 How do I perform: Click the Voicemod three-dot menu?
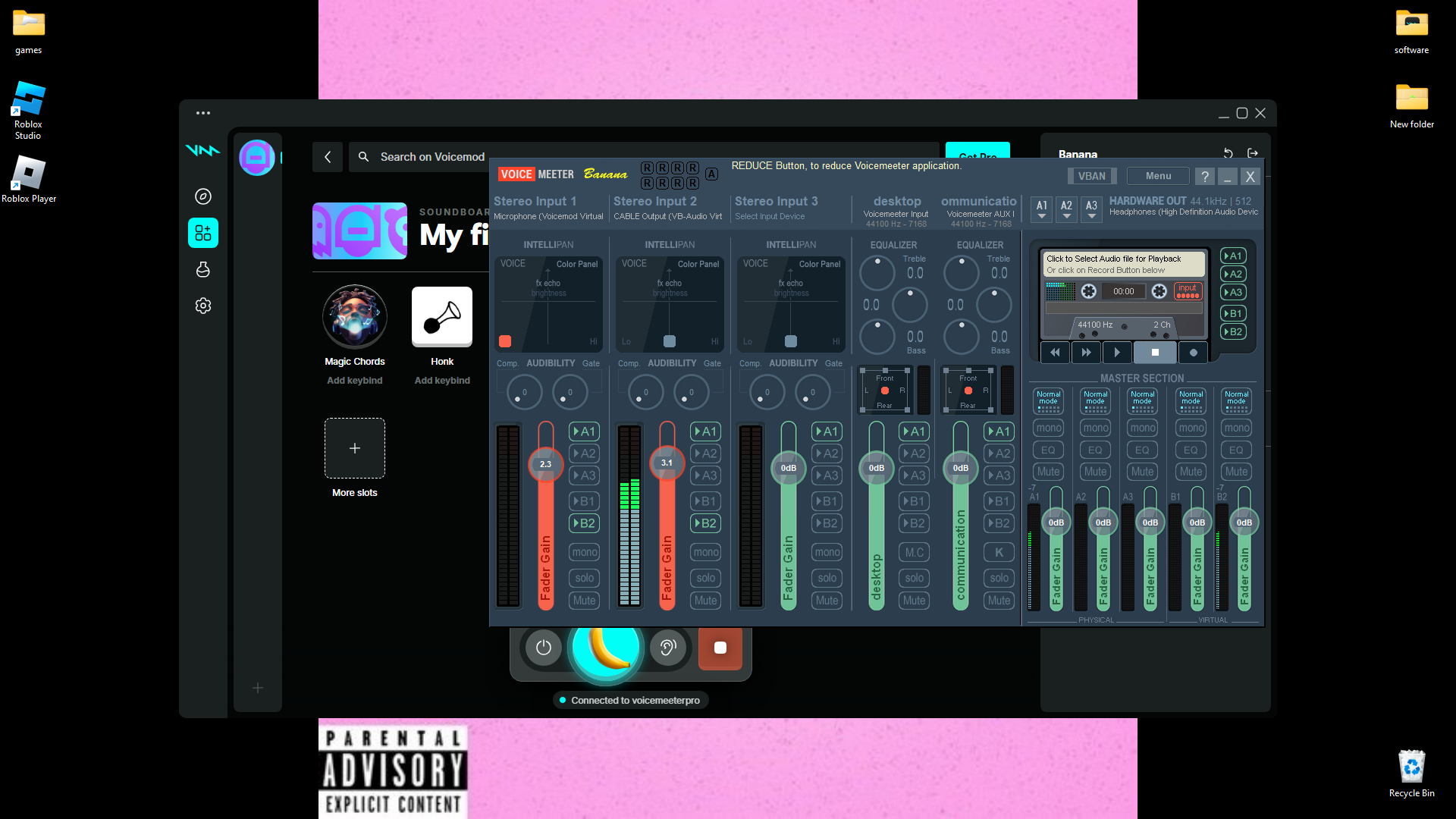[x=203, y=113]
